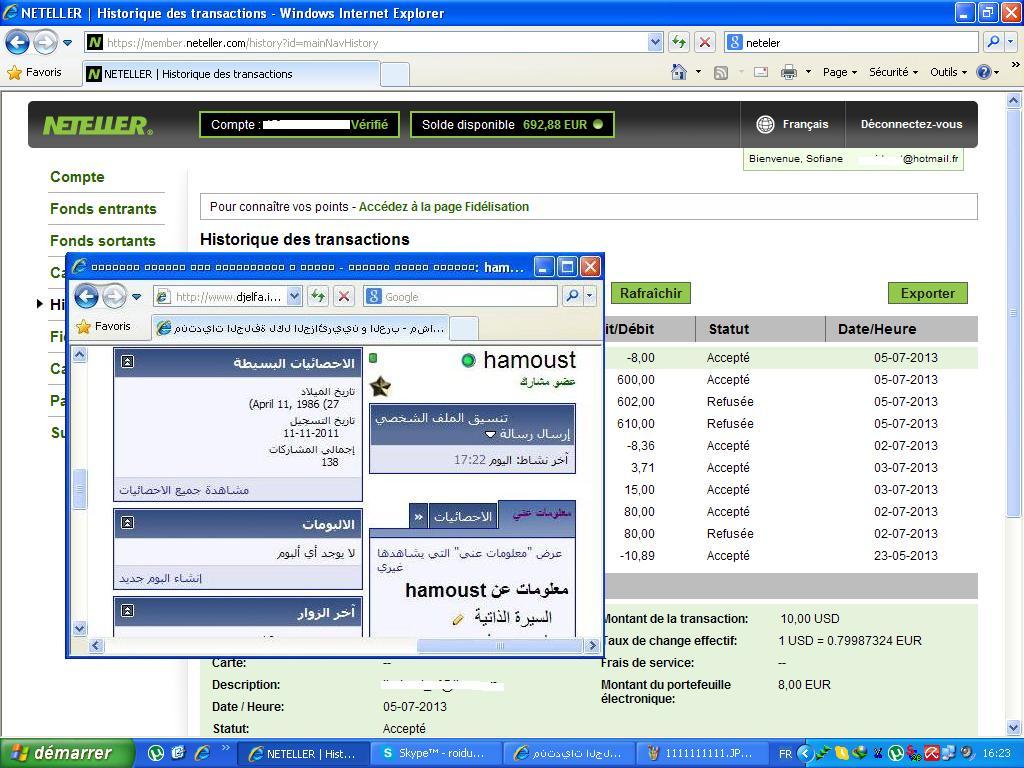Click Internet Explorer quick launch icon
Viewport: 1024px width, 768px height.
tap(202, 753)
